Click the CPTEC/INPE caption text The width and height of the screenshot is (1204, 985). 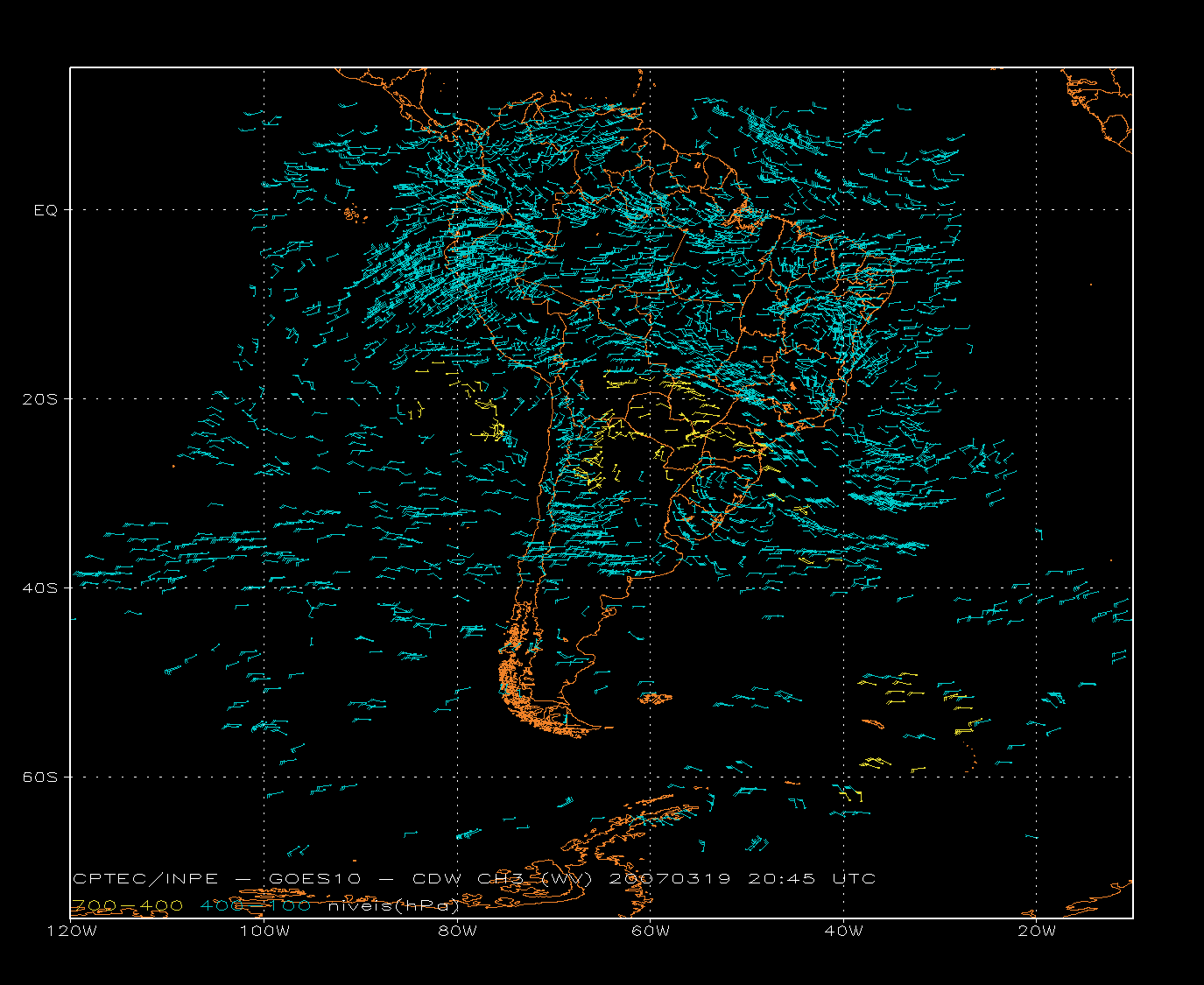(145, 879)
